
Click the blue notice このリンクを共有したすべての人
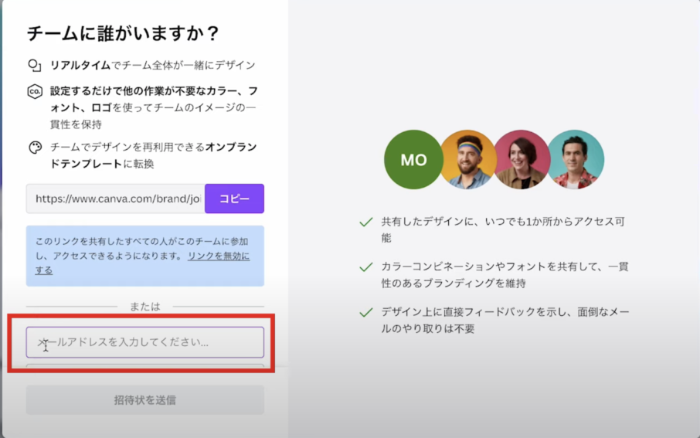(x=145, y=256)
